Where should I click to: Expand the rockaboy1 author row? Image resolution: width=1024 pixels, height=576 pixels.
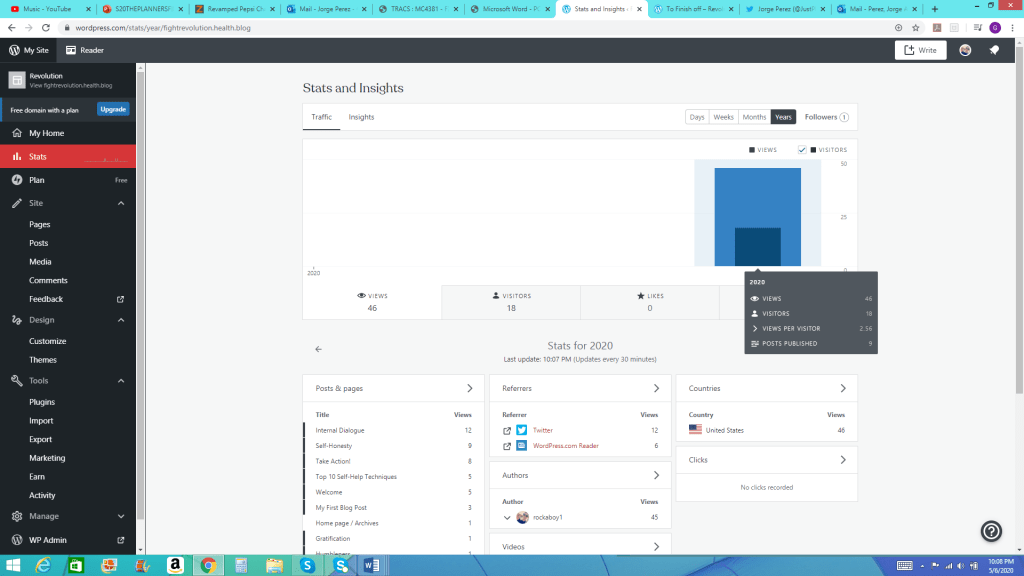click(x=507, y=517)
